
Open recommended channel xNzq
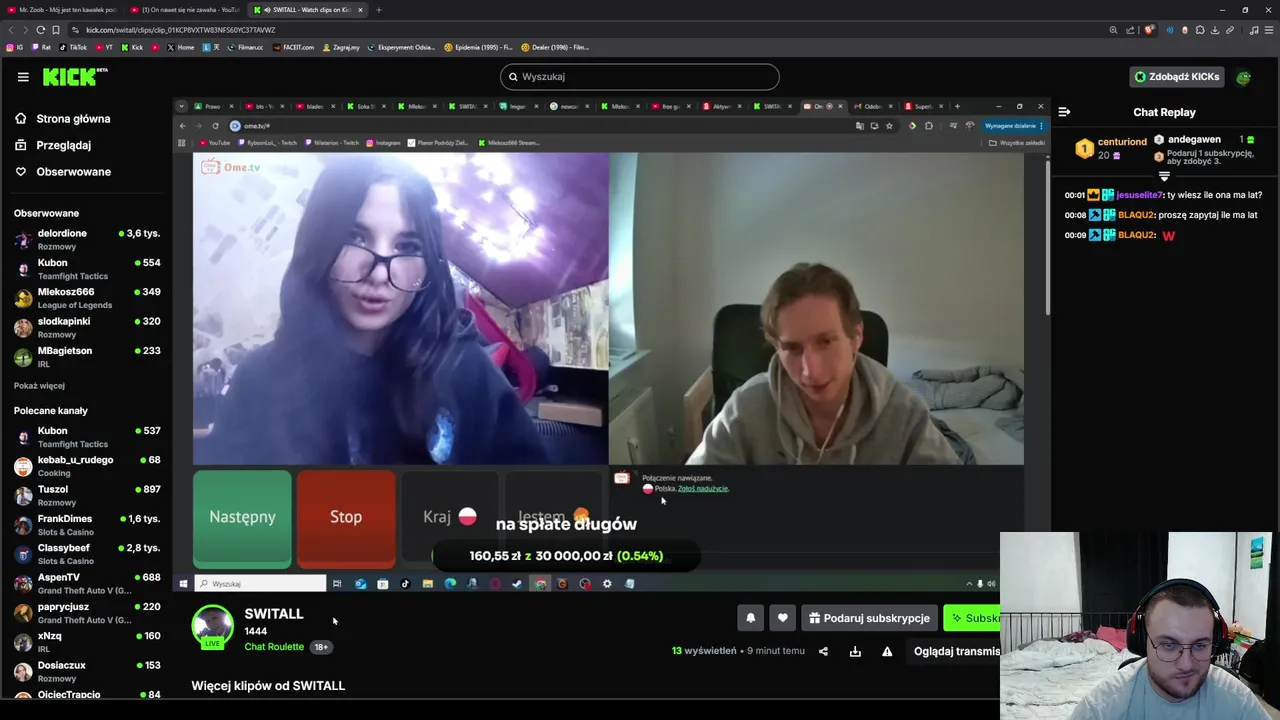tap(87, 642)
